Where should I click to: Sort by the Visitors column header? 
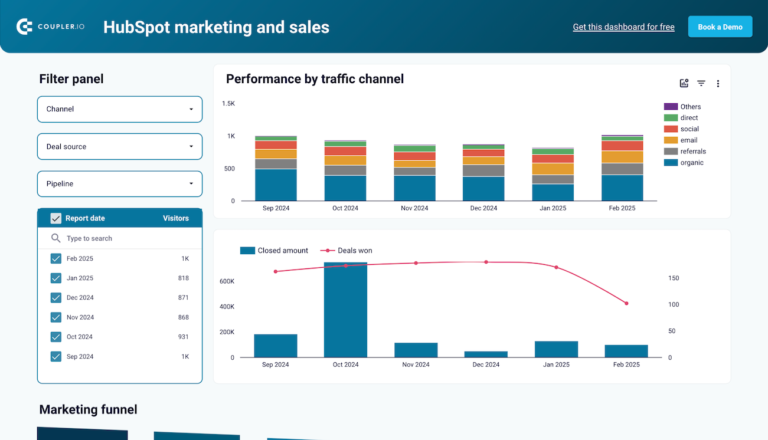point(176,218)
